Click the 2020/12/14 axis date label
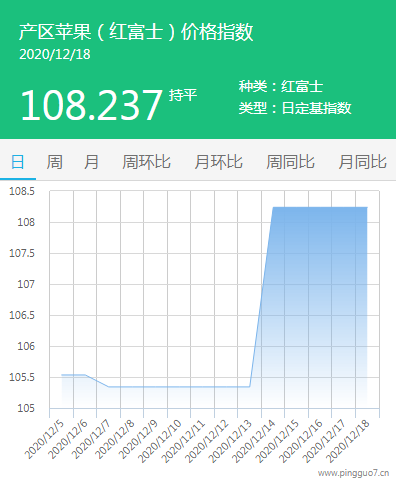Screen dimensions: 396x485 click(254, 441)
